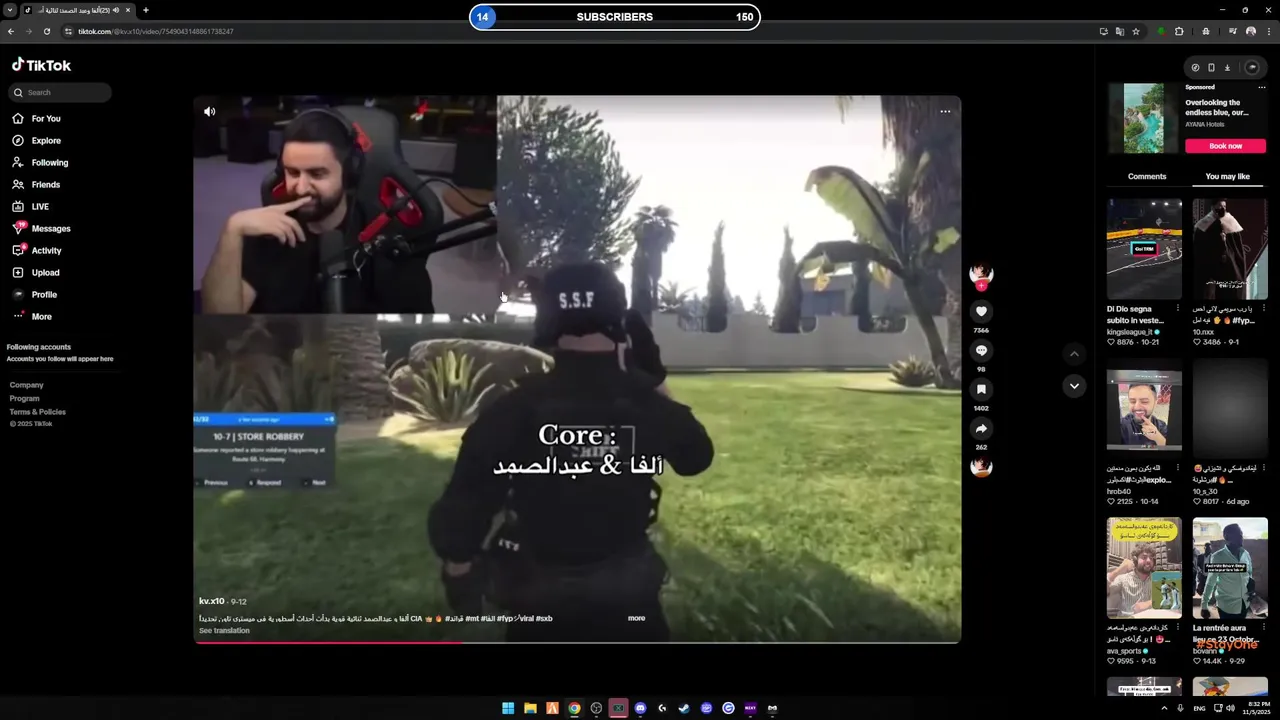Open a new Chrome tab

[x=145, y=10]
